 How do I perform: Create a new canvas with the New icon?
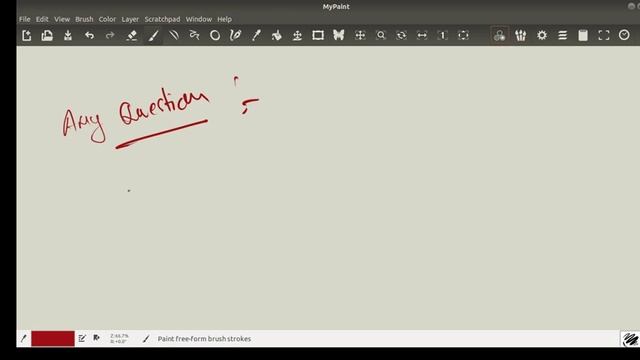coord(27,36)
